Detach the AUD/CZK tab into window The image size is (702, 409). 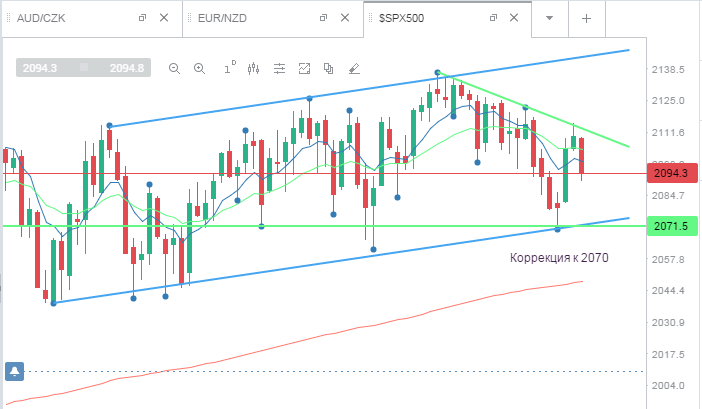pos(142,18)
